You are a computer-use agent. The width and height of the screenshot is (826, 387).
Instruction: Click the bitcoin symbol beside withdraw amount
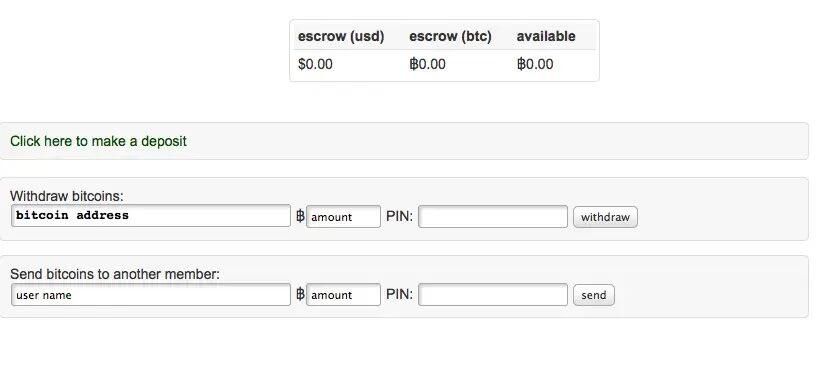pyautogui.click(x=300, y=216)
